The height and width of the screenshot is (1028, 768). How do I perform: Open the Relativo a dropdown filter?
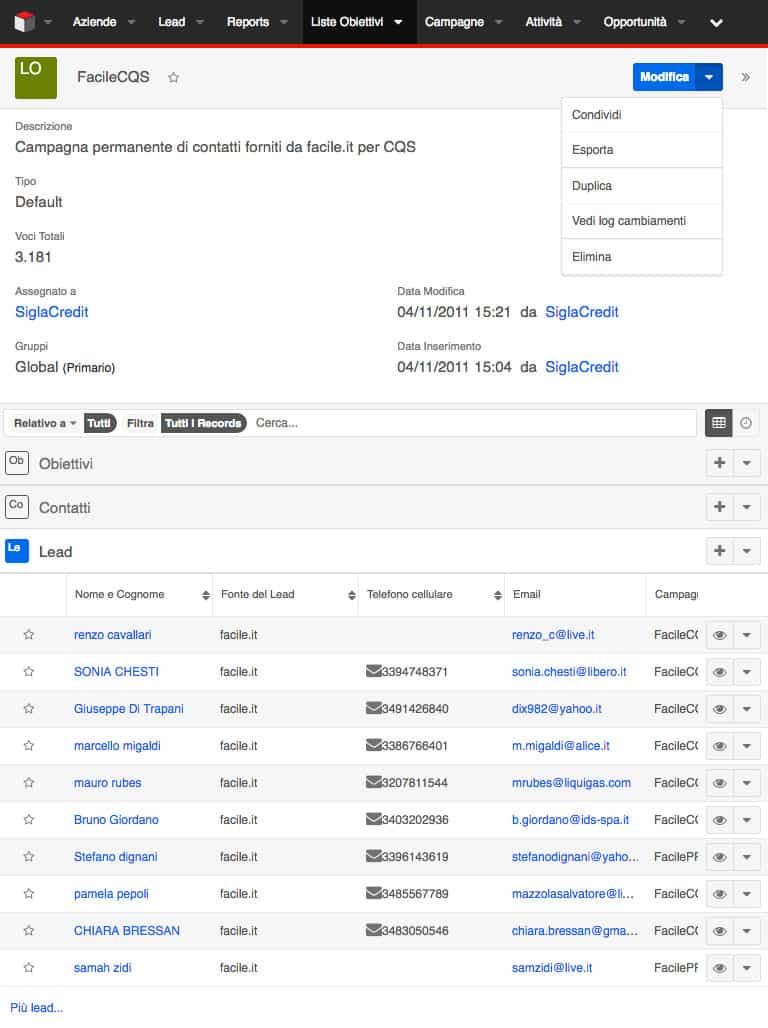pos(45,423)
